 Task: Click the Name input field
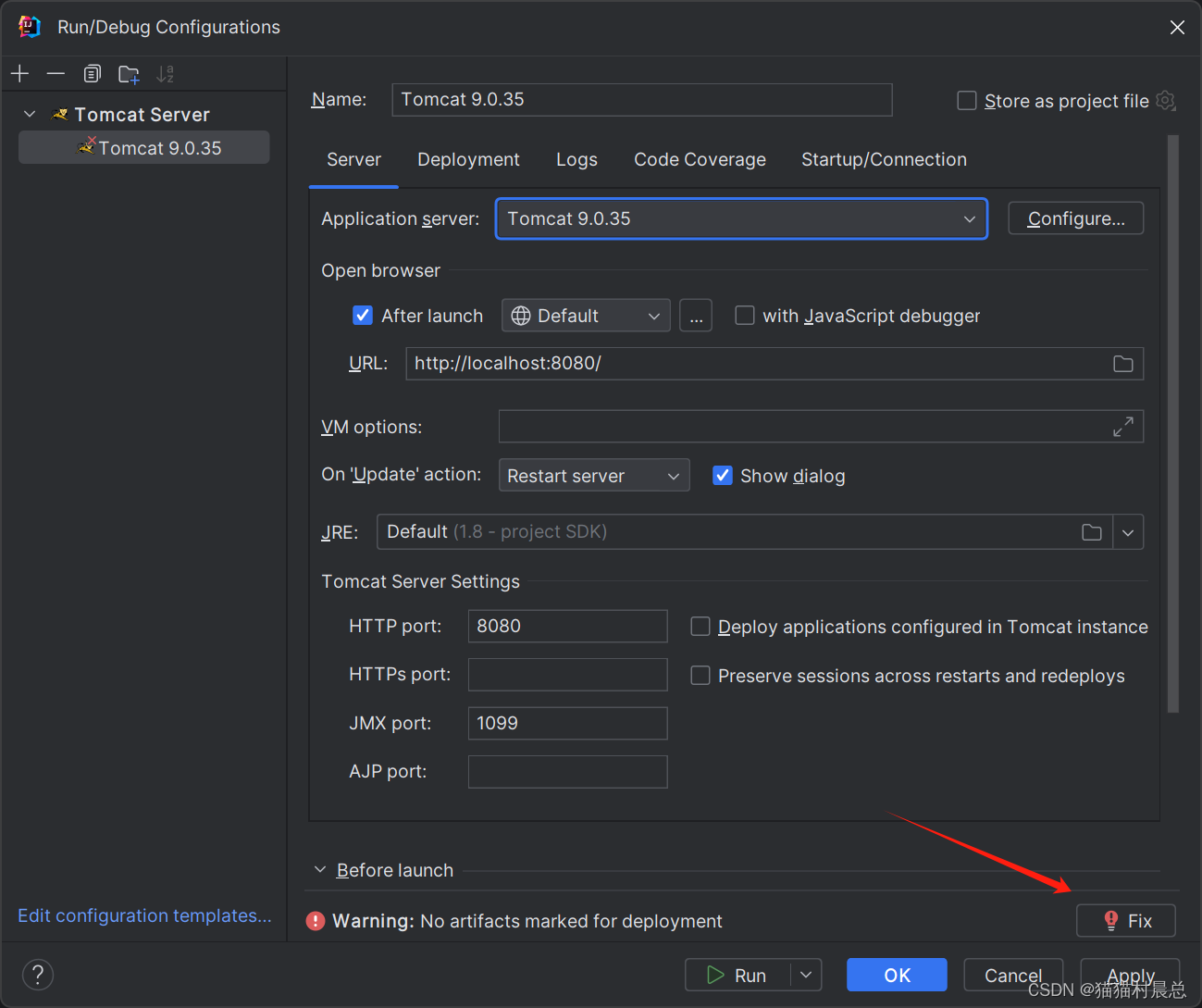click(x=642, y=100)
